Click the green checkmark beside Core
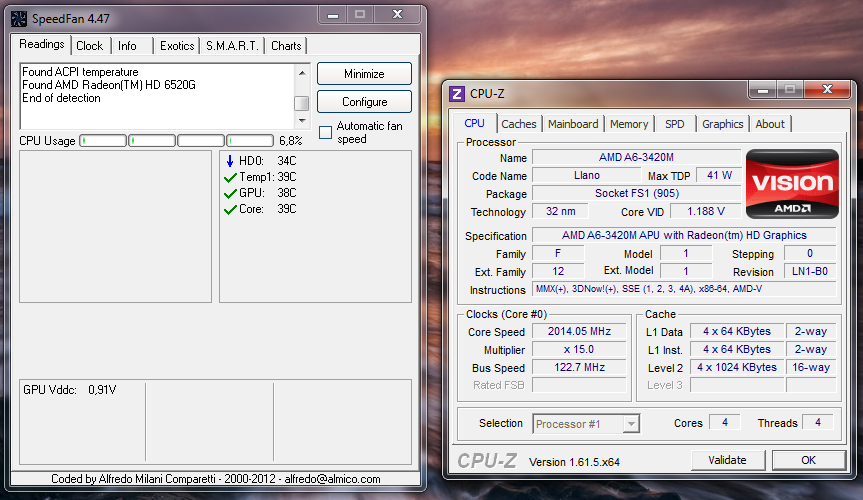Image resolution: width=863 pixels, height=500 pixels. point(231,210)
